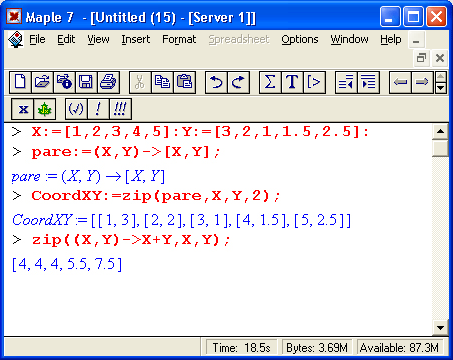Undo the last action with the Undo arrow
Screen dimensions: 453x360
[x=216, y=82]
